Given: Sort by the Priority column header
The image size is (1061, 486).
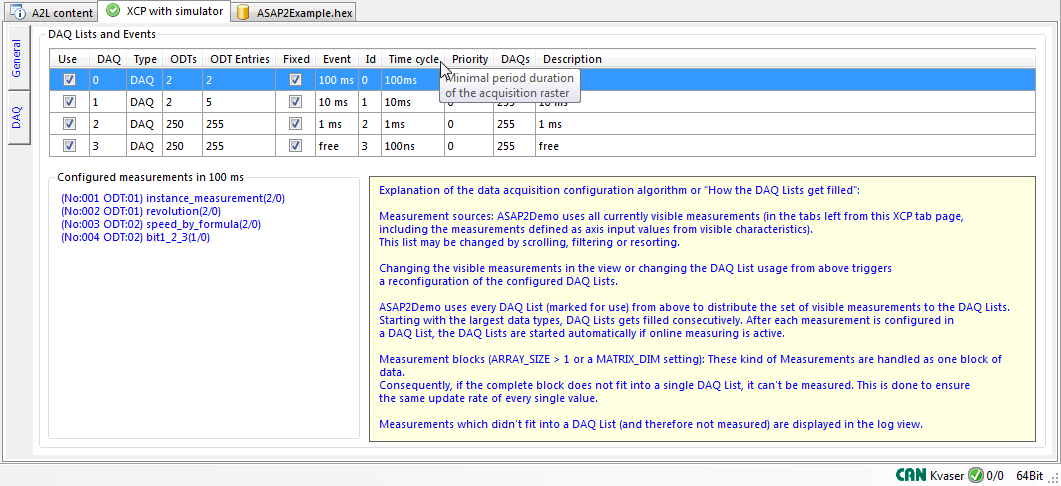Looking at the screenshot, I should click(x=470, y=59).
